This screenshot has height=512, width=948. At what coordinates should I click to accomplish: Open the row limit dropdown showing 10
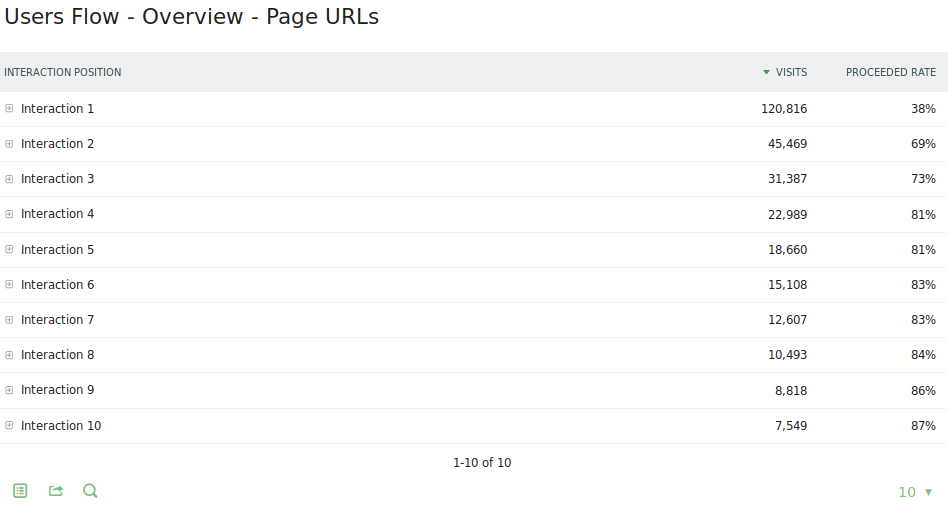915,492
